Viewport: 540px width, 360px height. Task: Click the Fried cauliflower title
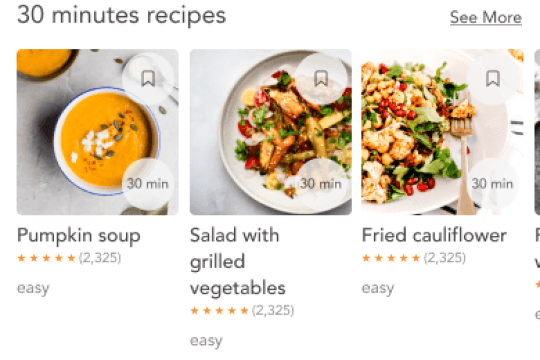pos(434,236)
